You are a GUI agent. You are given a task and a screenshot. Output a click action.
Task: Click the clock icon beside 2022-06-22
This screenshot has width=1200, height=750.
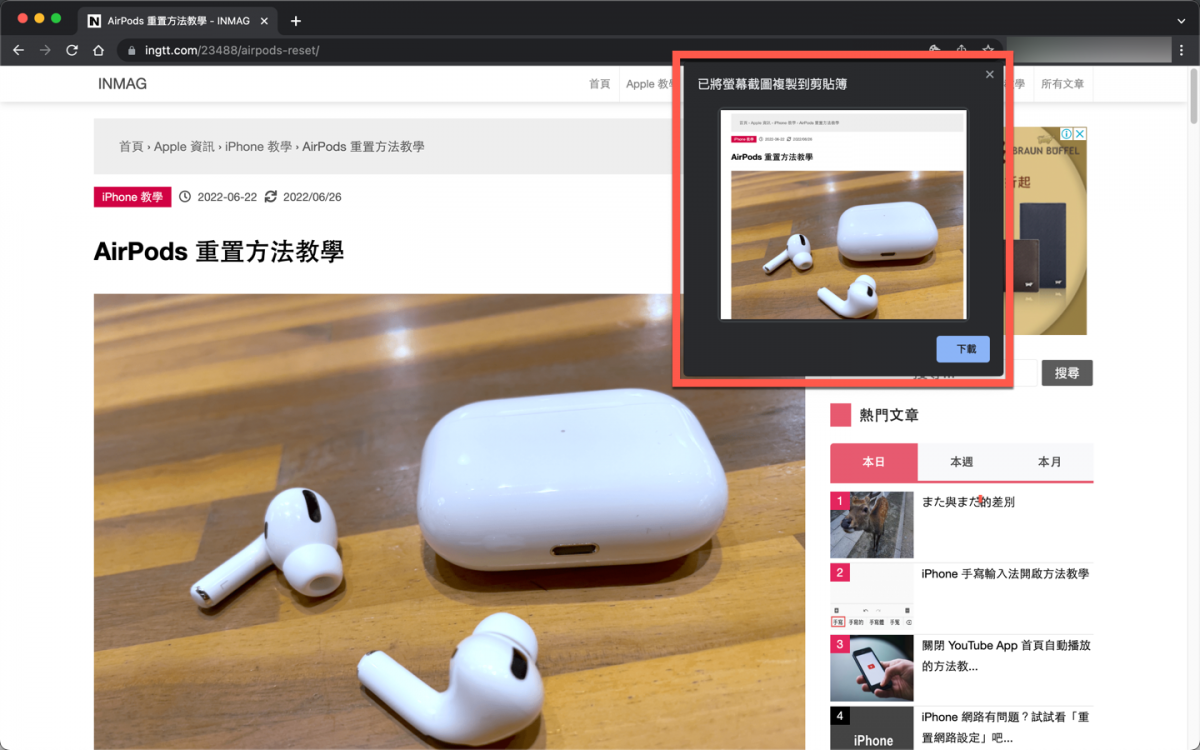pyautogui.click(x=185, y=197)
